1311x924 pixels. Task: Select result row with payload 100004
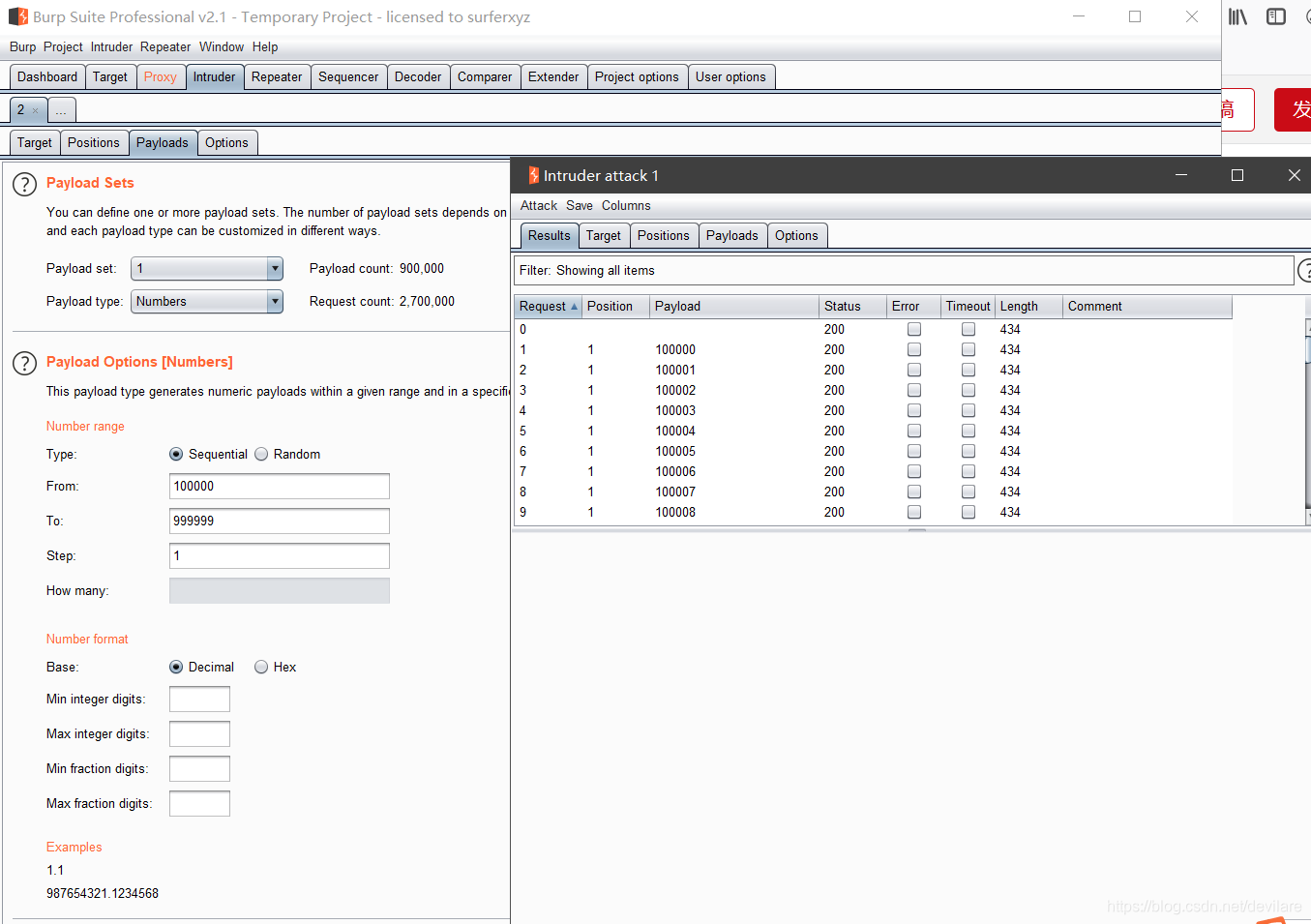click(873, 432)
